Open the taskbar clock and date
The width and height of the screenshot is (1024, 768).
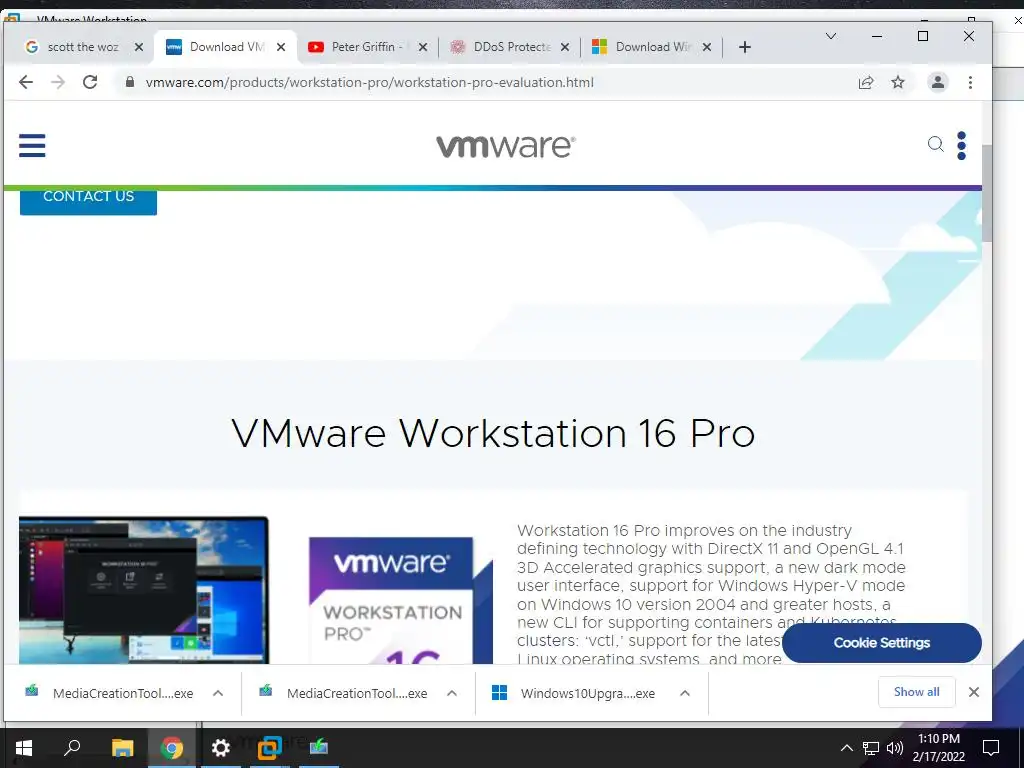click(938, 748)
